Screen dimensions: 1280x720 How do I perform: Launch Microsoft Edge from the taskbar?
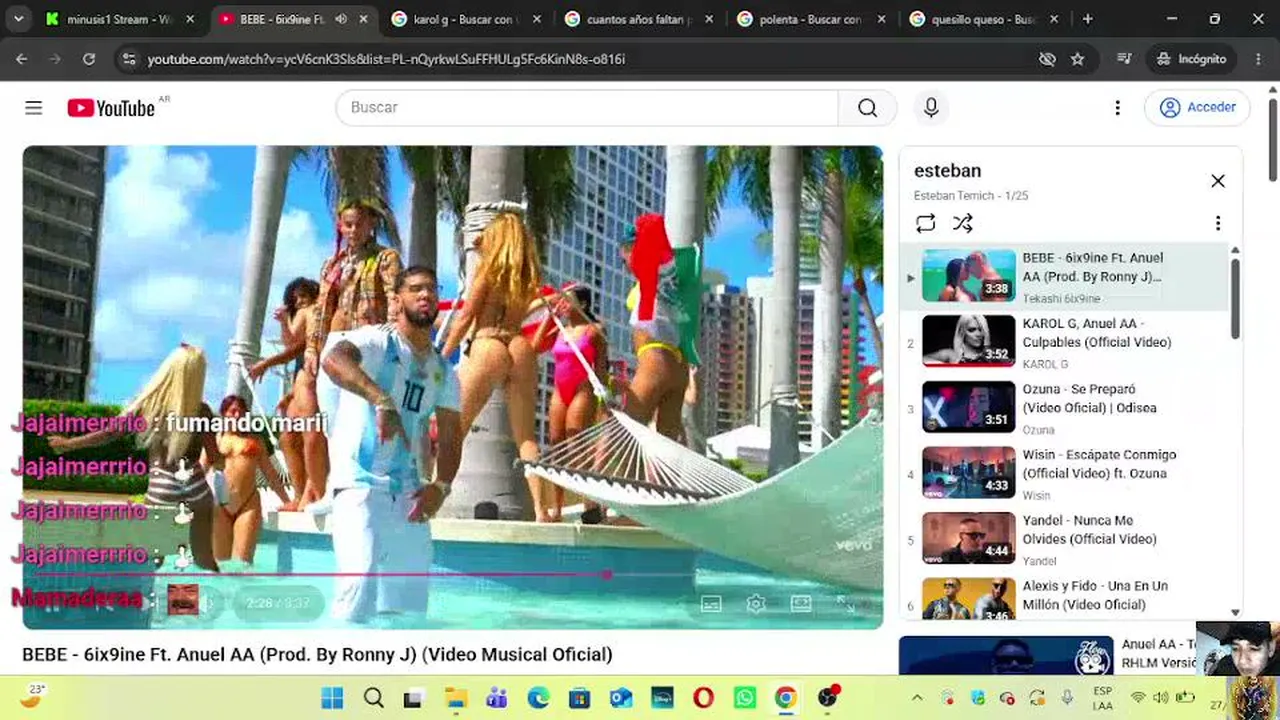538,698
